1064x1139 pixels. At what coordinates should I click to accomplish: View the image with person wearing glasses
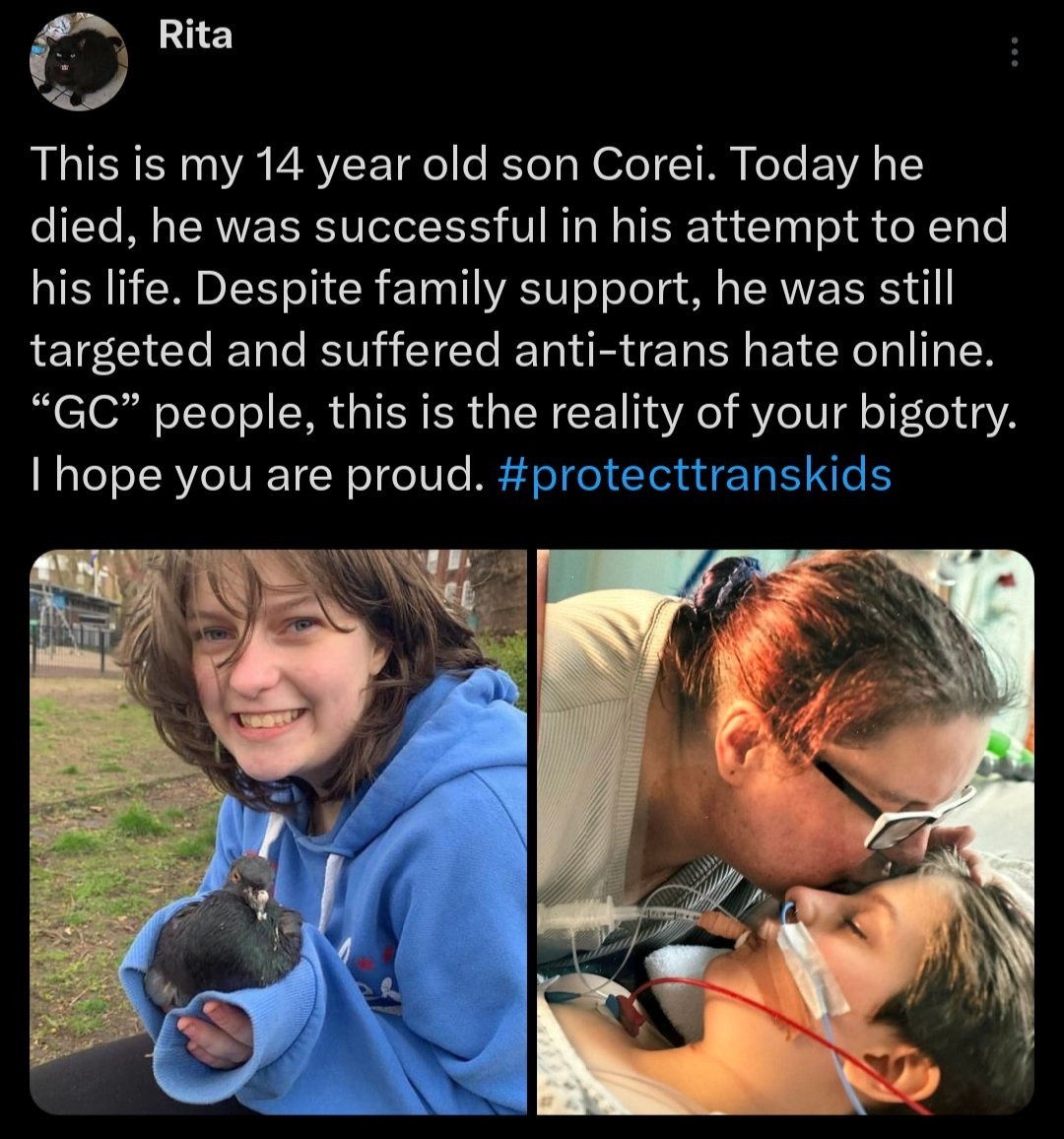click(x=785, y=832)
